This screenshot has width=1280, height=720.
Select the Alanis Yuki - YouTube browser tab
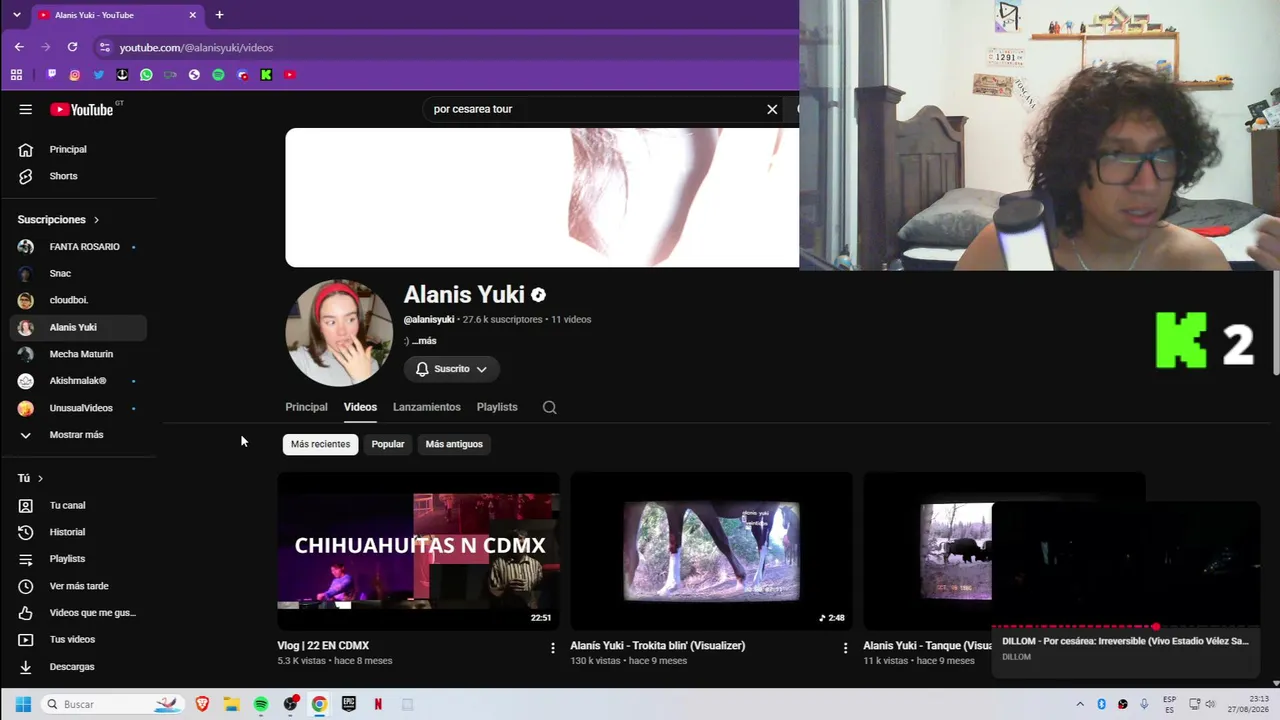pyautogui.click(x=117, y=15)
